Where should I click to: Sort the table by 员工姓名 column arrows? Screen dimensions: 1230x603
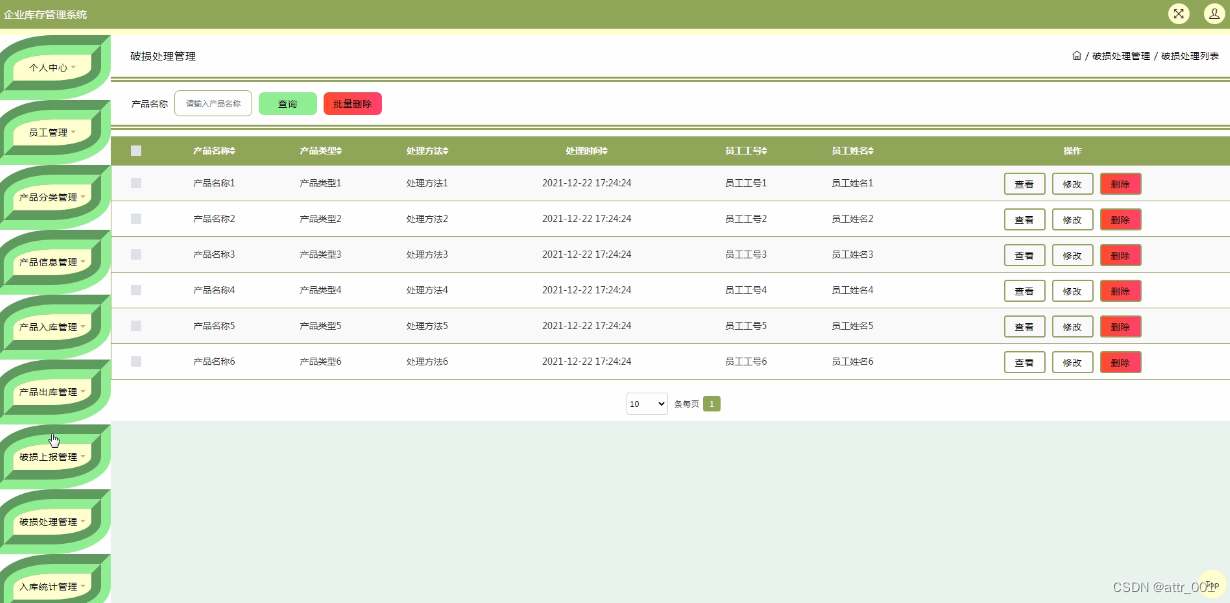tap(871, 151)
